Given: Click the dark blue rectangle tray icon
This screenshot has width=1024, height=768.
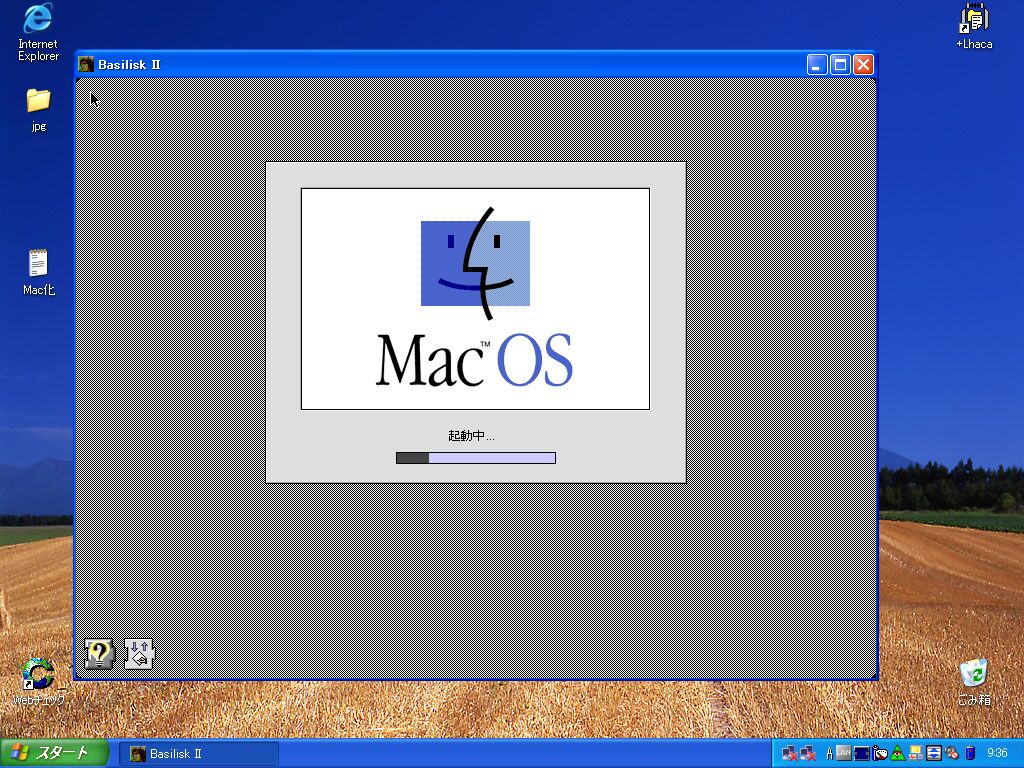Looking at the screenshot, I should point(861,754).
